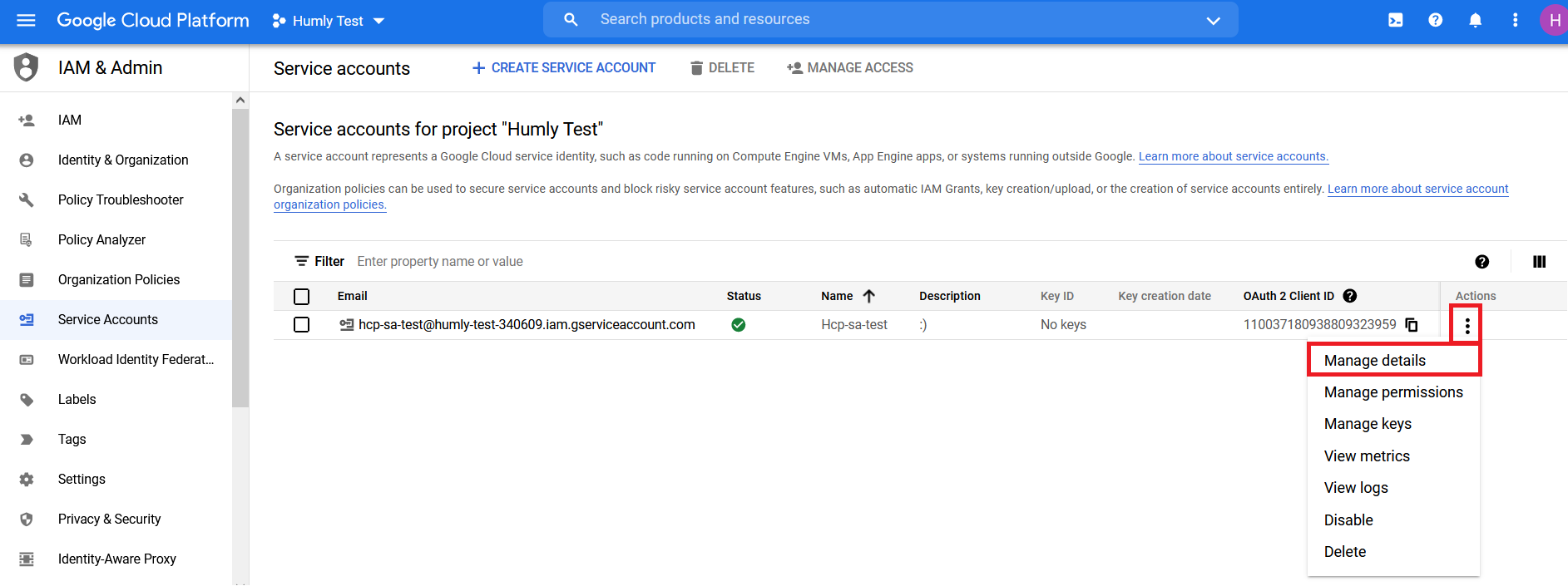Screen dimensions: 1568x586
Task: Open row actions three-dot menu
Action: [x=1467, y=325]
